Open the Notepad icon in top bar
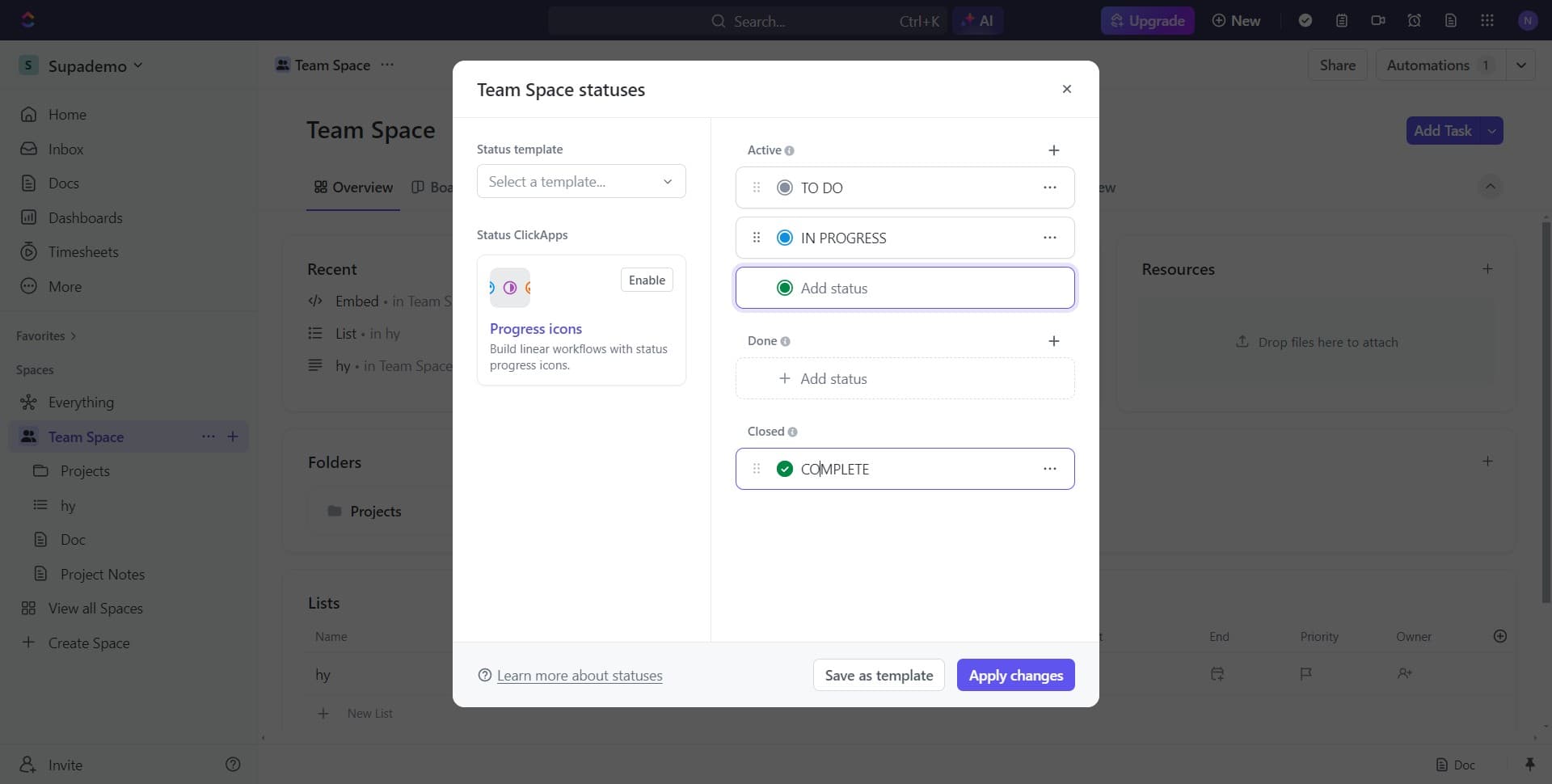The image size is (1552, 784). pyautogui.click(x=1342, y=20)
